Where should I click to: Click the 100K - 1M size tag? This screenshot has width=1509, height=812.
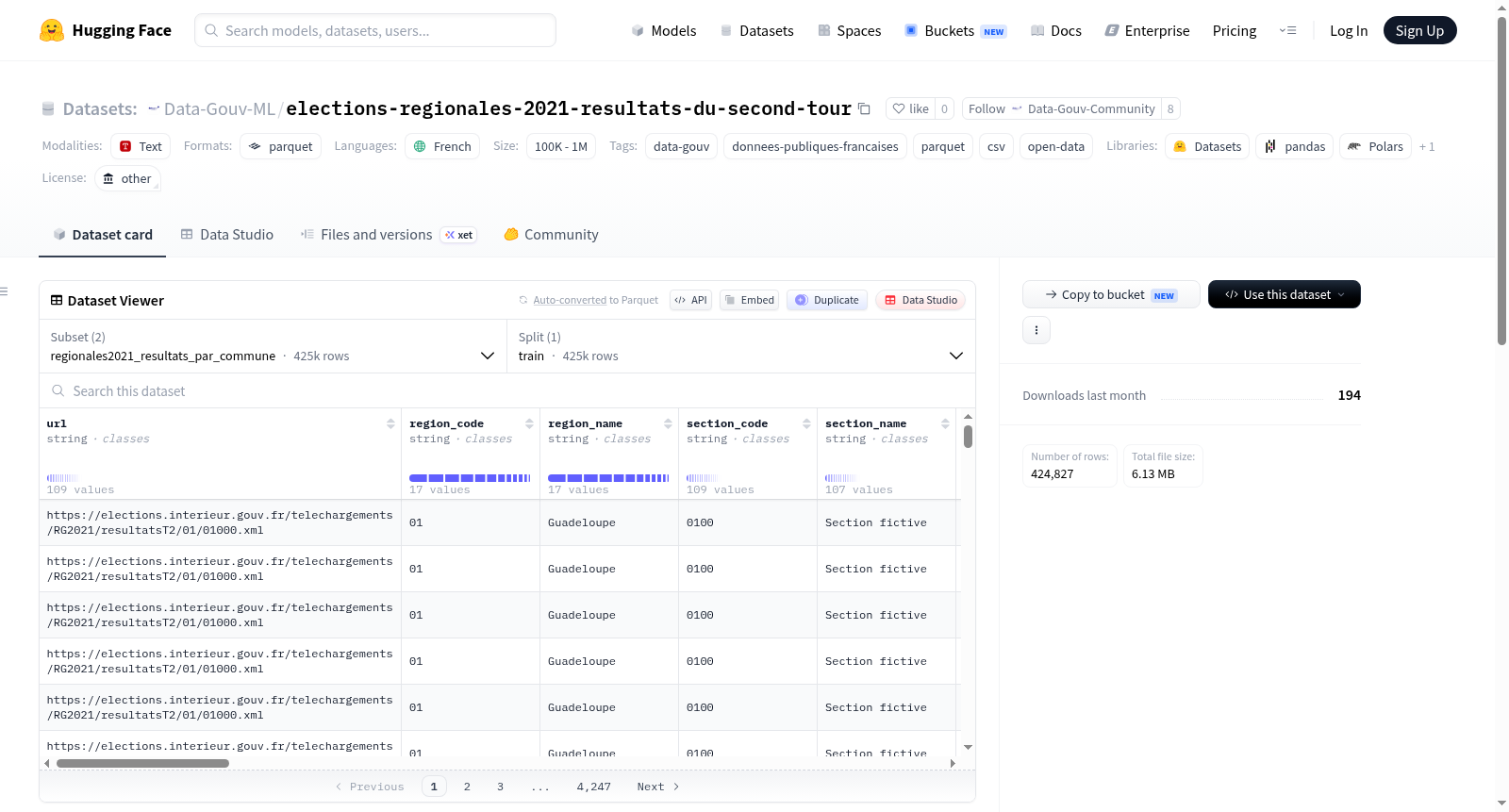561,146
